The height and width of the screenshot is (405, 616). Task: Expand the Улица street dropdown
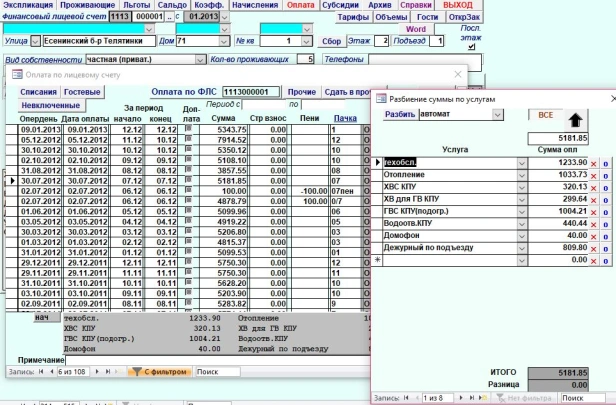click(x=37, y=41)
